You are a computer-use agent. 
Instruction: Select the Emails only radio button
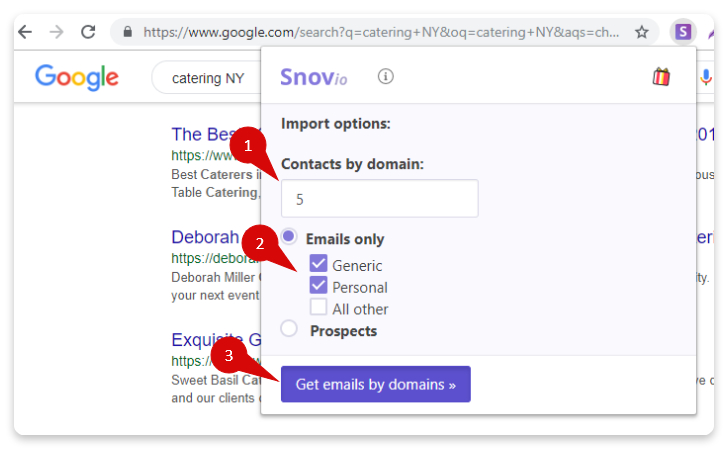pyautogui.click(x=289, y=236)
